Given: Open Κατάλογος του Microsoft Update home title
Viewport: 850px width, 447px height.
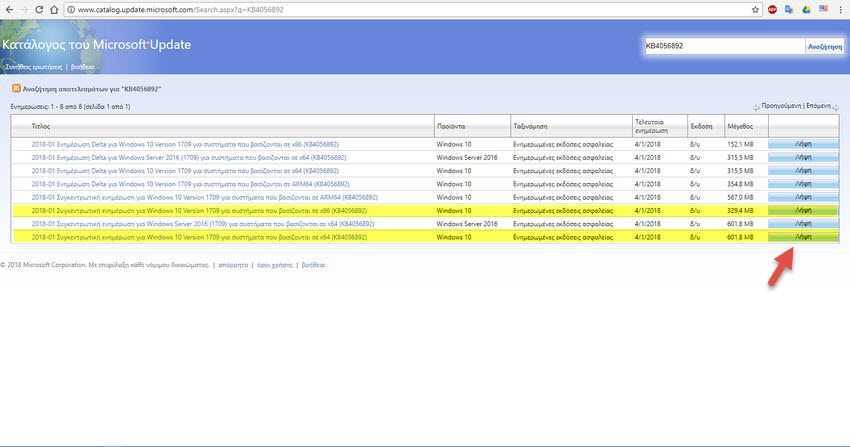Looking at the screenshot, I should click(x=96, y=44).
